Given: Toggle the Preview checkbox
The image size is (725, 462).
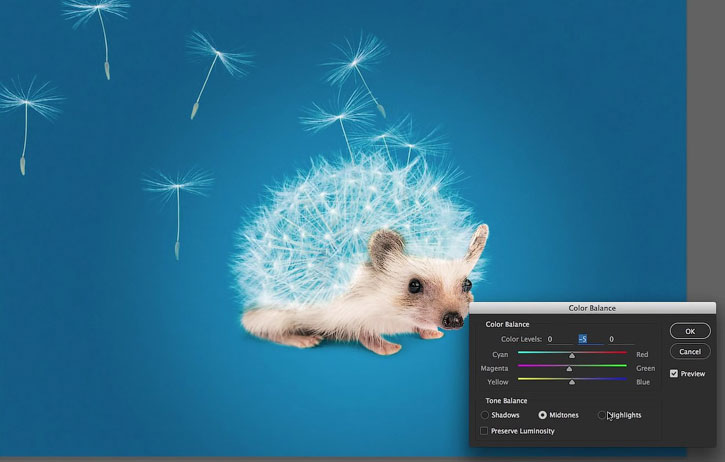Looking at the screenshot, I should pyautogui.click(x=674, y=373).
